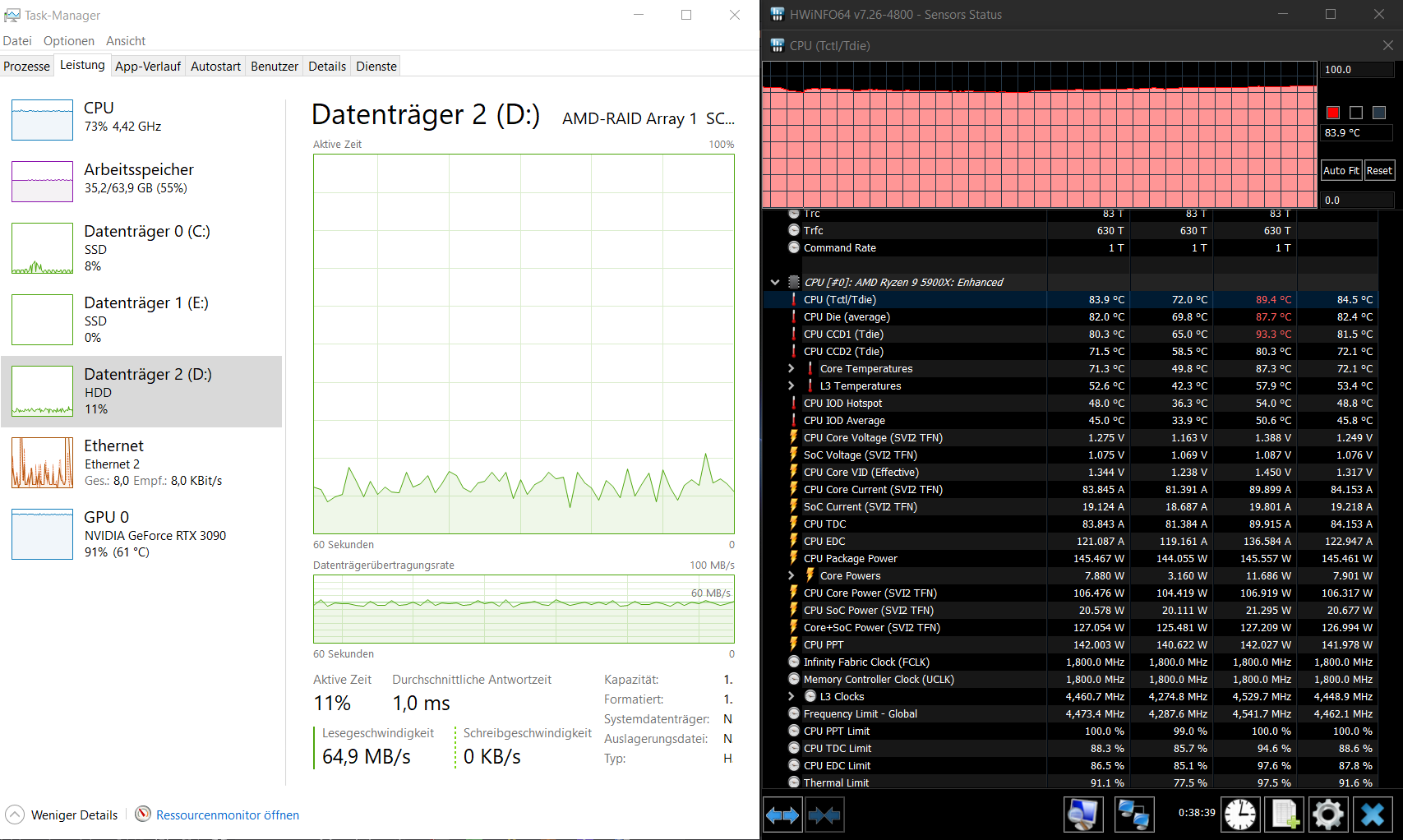Screen dimensions: 1403x840
Task: Open the Ansicht menu
Action: (126, 40)
